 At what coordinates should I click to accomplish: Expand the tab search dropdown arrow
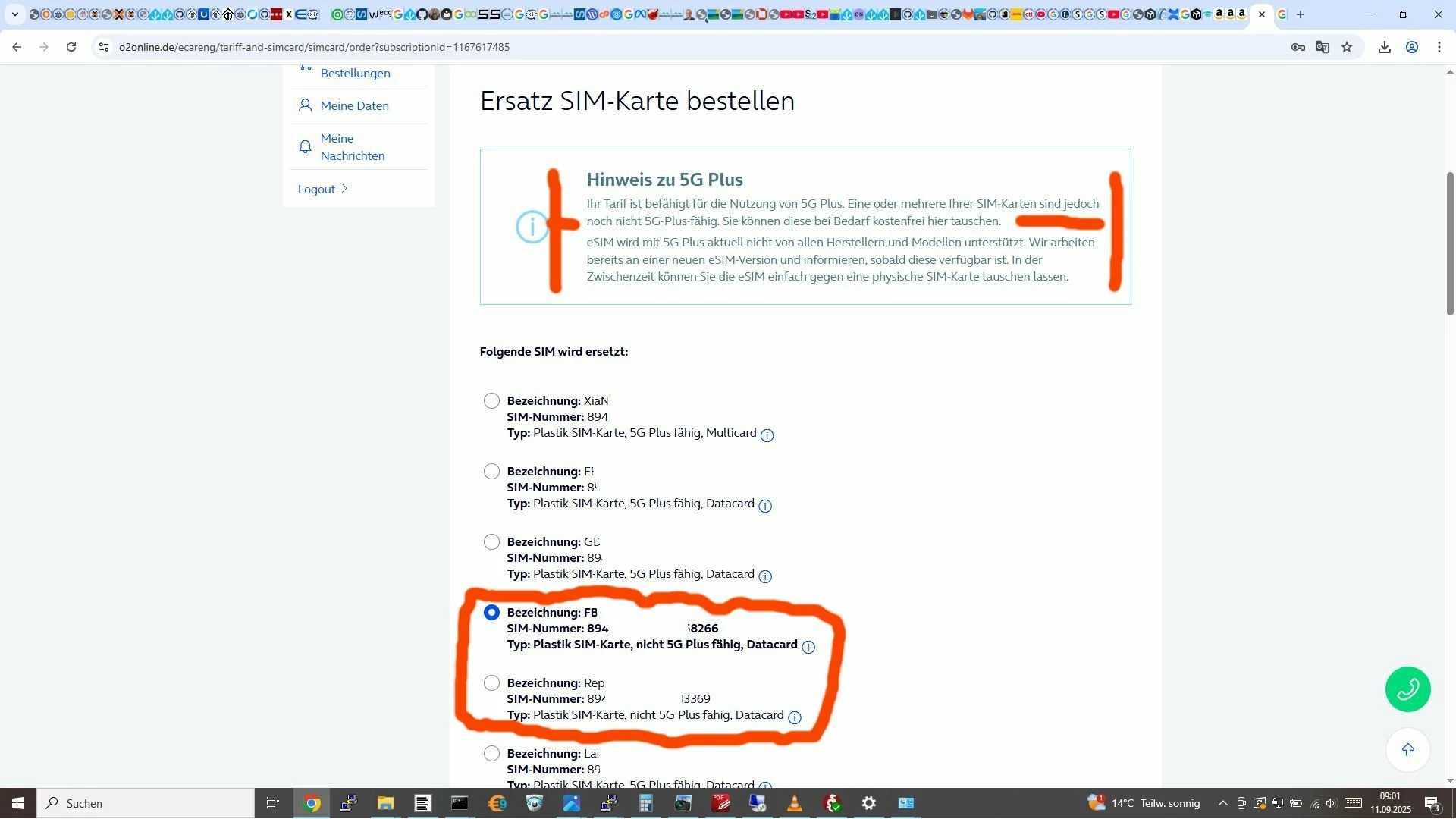point(14,14)
